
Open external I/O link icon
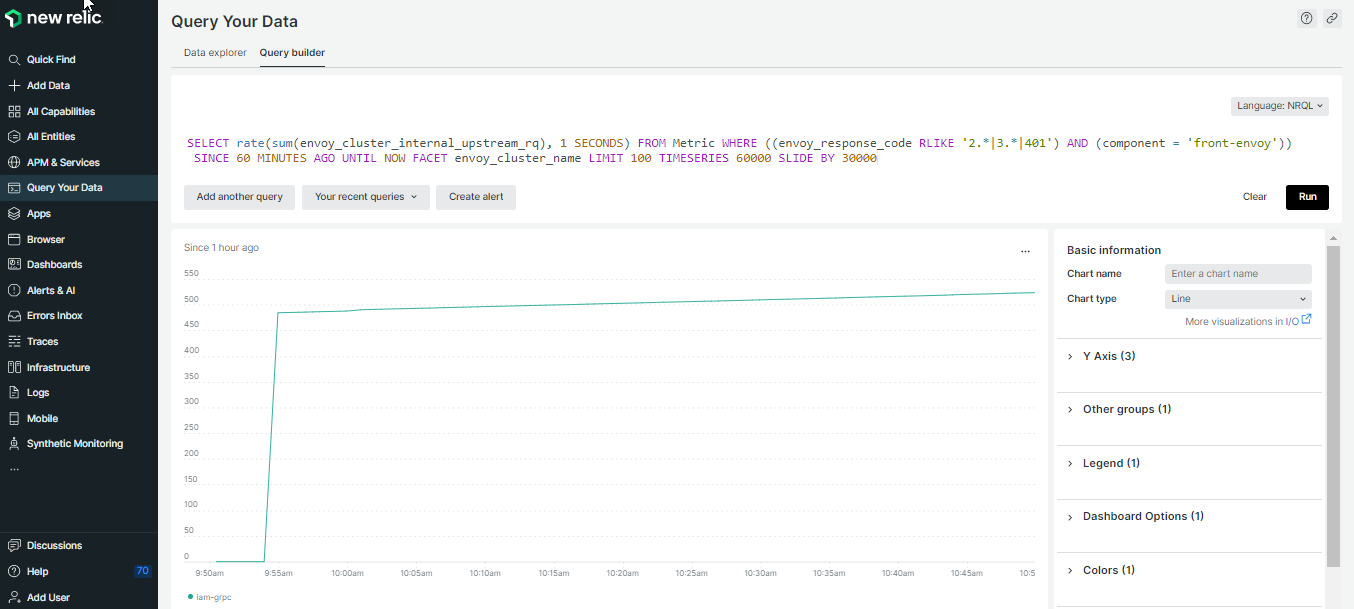[1306, 320]
